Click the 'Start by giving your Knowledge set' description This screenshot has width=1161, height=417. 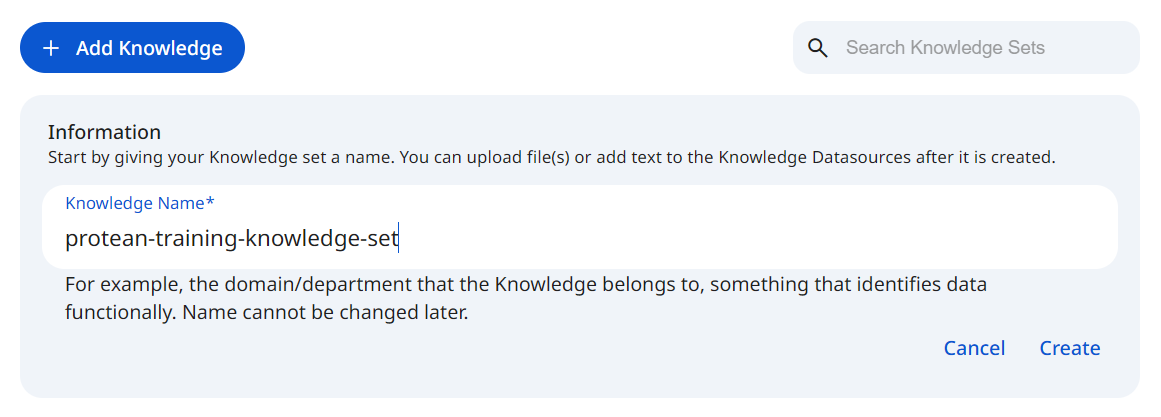click(x=200, y=157)
